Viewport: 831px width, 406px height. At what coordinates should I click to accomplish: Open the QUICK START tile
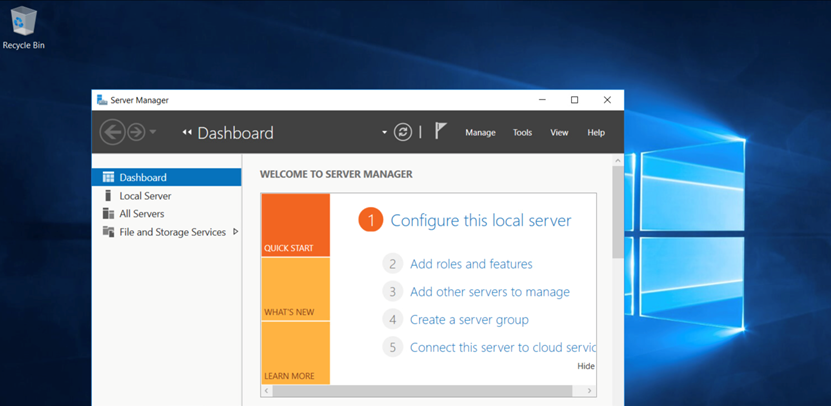point(296,225)
